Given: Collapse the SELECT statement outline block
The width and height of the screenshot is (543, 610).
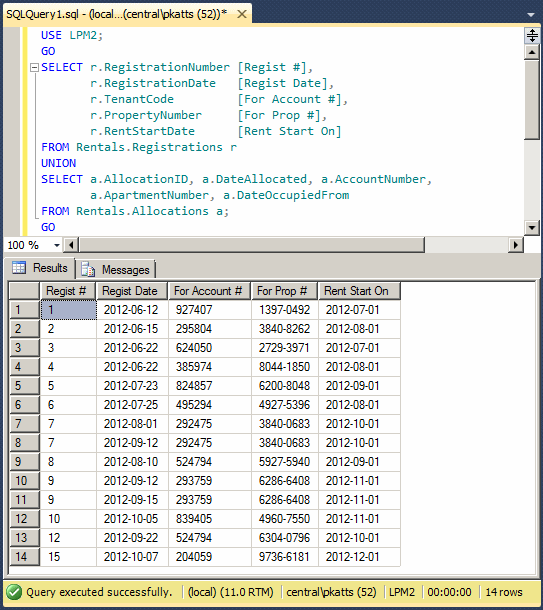Looking at the screenshot, I should pos(34,68).
